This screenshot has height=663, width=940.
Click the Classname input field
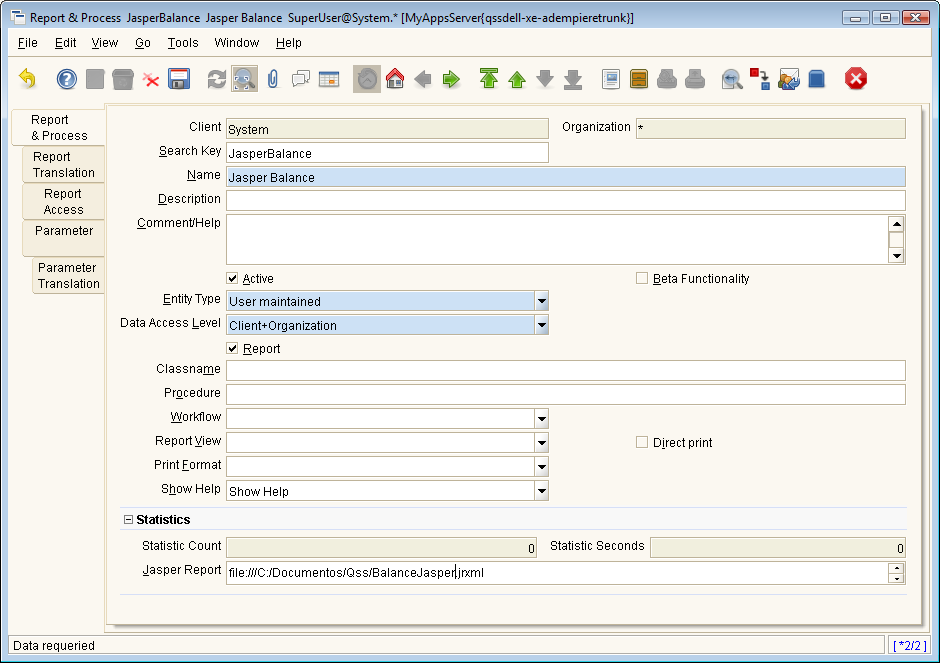(565, 370)
